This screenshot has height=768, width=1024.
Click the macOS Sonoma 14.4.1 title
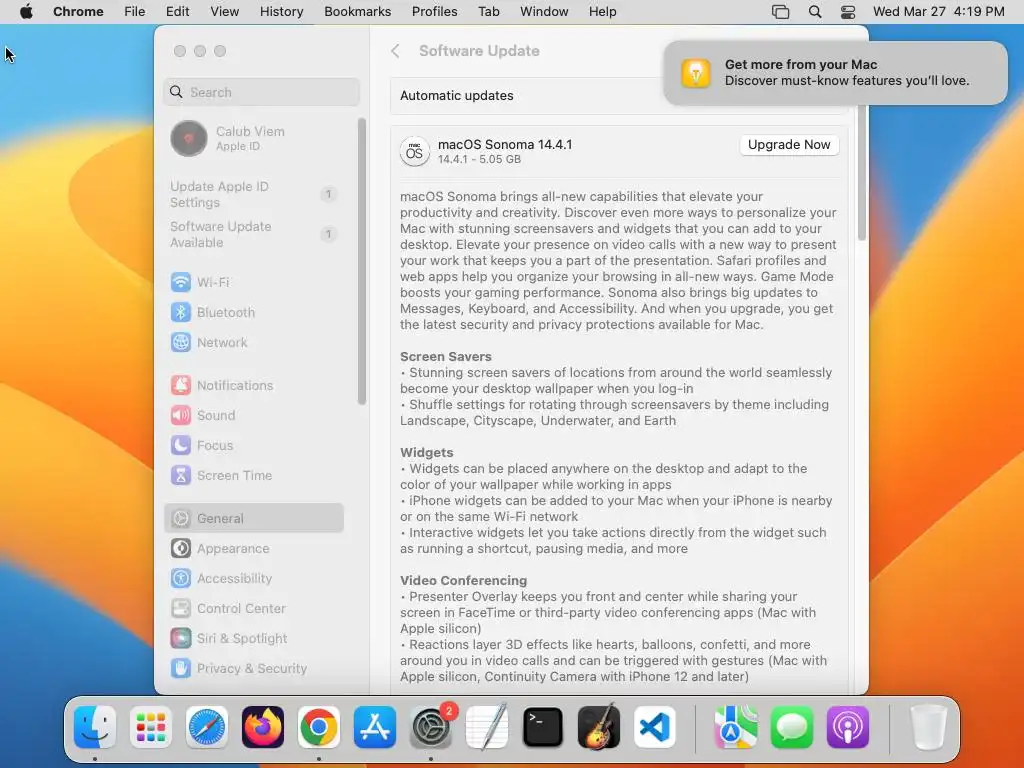pyautogui.click(x=505, y=144)
